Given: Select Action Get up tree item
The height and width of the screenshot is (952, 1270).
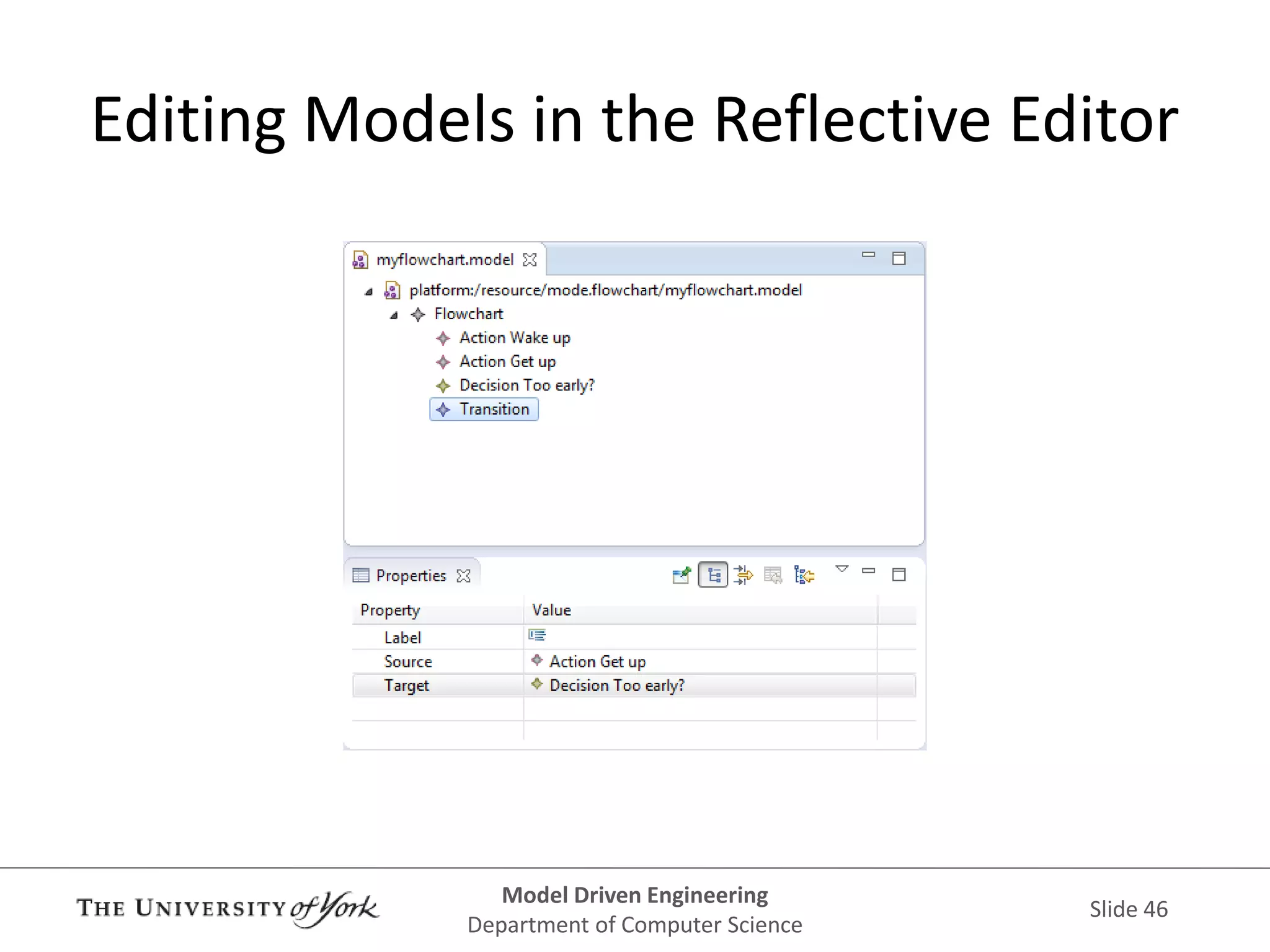Looking at the screenshot, I should tap(507, 361).
